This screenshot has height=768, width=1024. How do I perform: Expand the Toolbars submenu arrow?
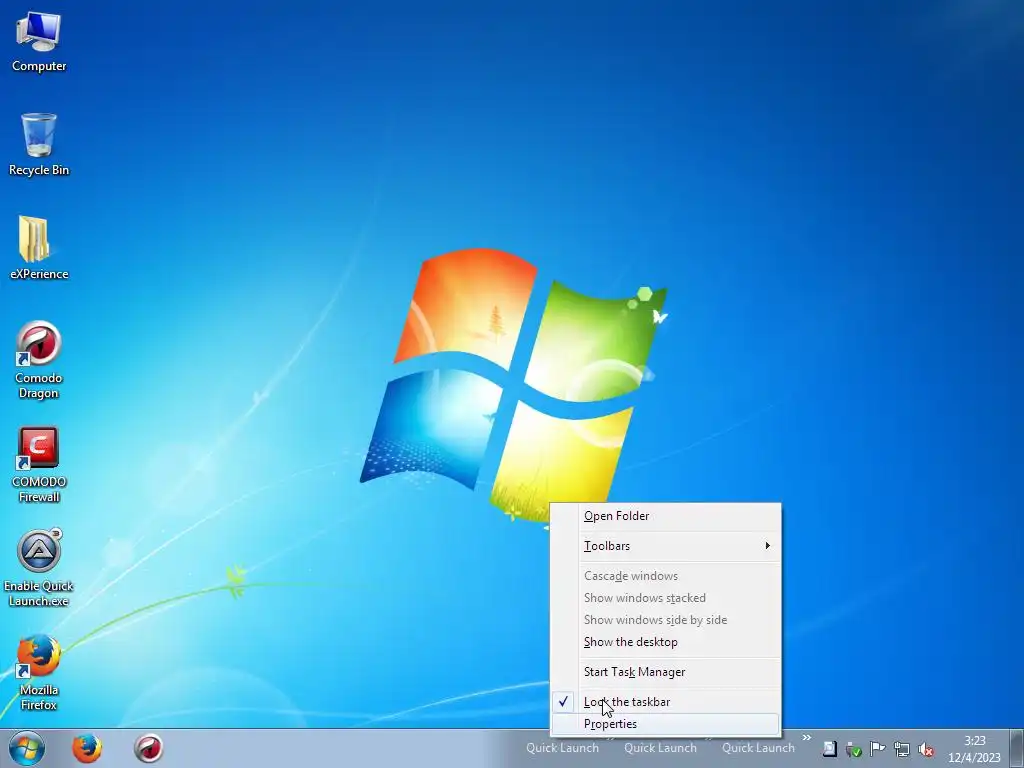pos(768,545)
